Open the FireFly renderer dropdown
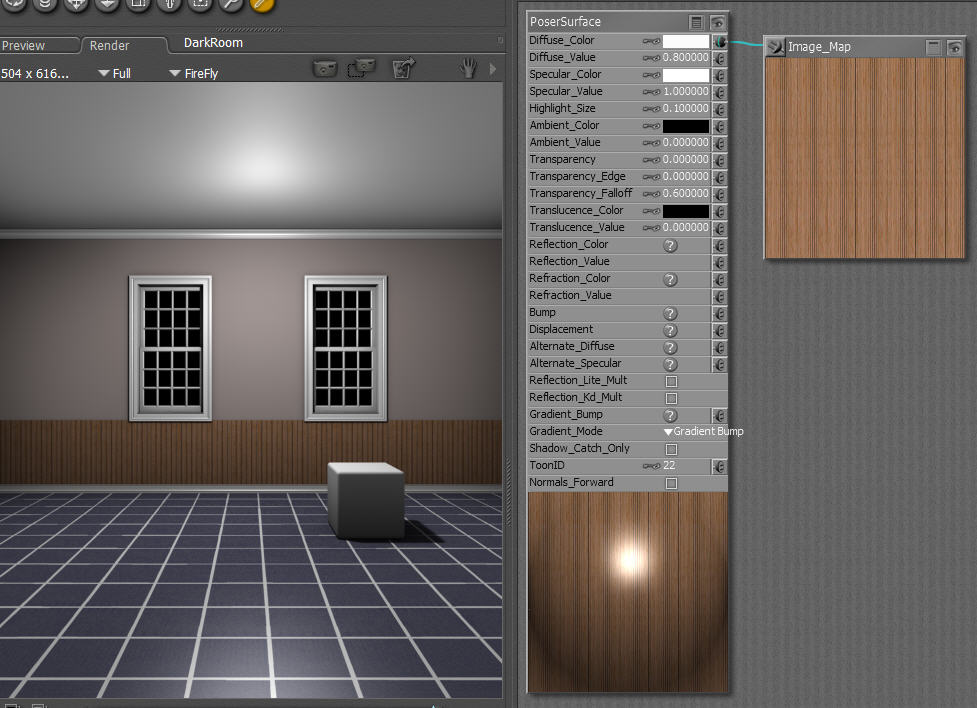977x708 pixels. tap(194, 74)
